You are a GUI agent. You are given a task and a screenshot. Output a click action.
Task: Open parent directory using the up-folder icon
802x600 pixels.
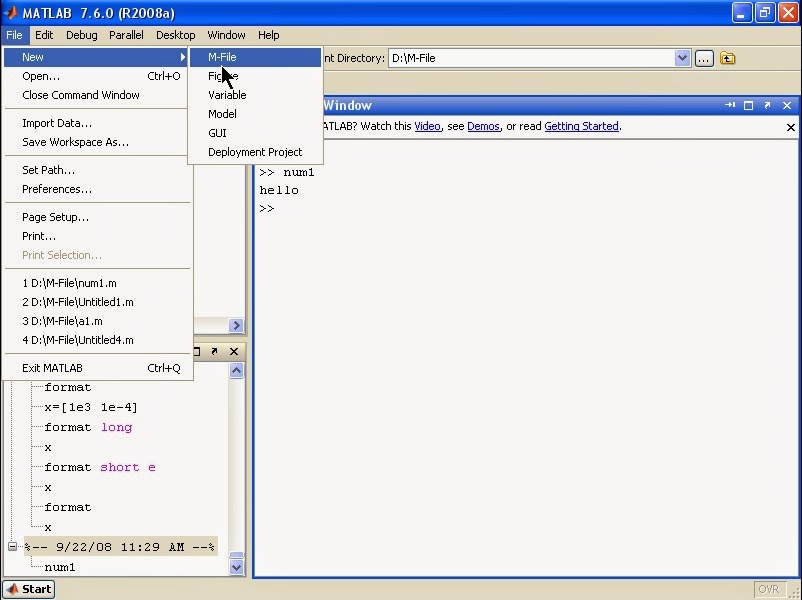727,59
